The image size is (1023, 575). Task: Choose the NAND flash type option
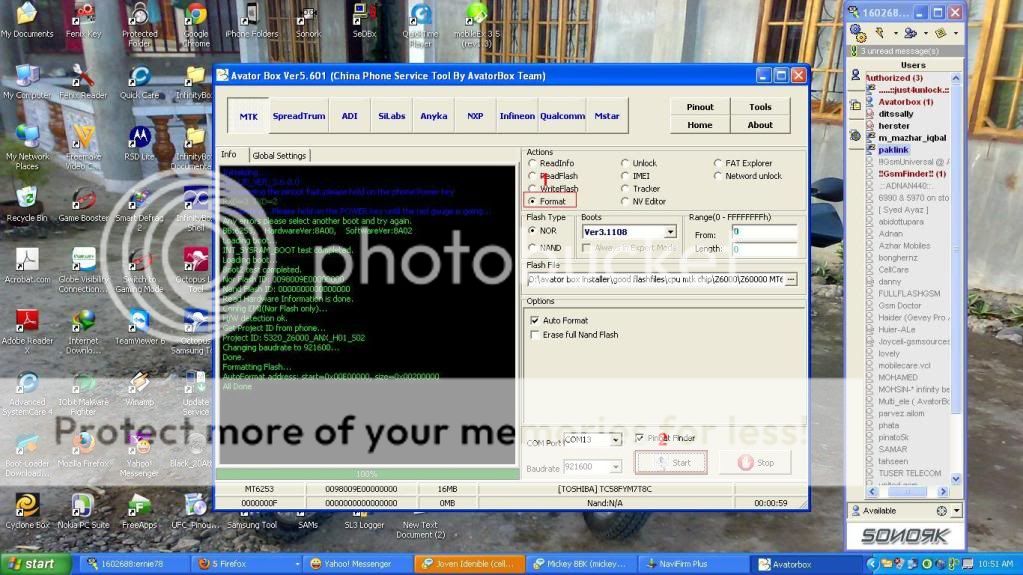(532, 248)
